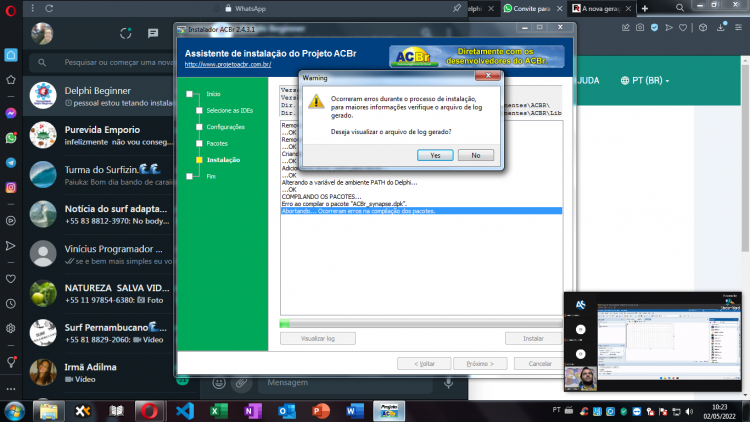Open Opera sidebar history clock icon
Image resolution: width=750 pixels, height=422 pixels.
click(11, 304)
